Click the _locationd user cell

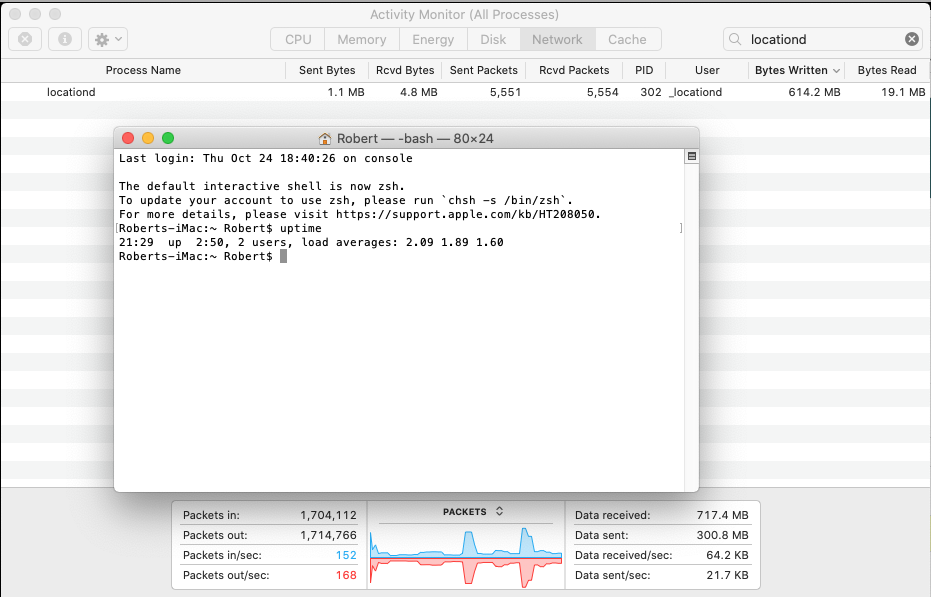point(695,92)
